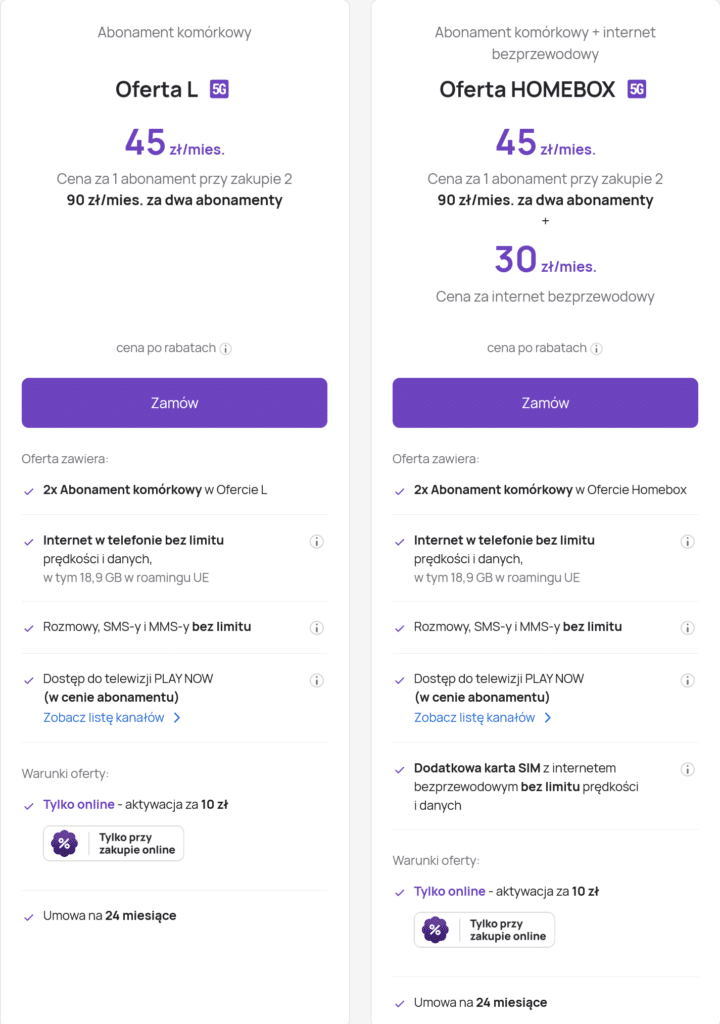Open info for Dodatkowa karta SIM
This screenshot has width=720, height=1024.
click(x=687, y=769)
